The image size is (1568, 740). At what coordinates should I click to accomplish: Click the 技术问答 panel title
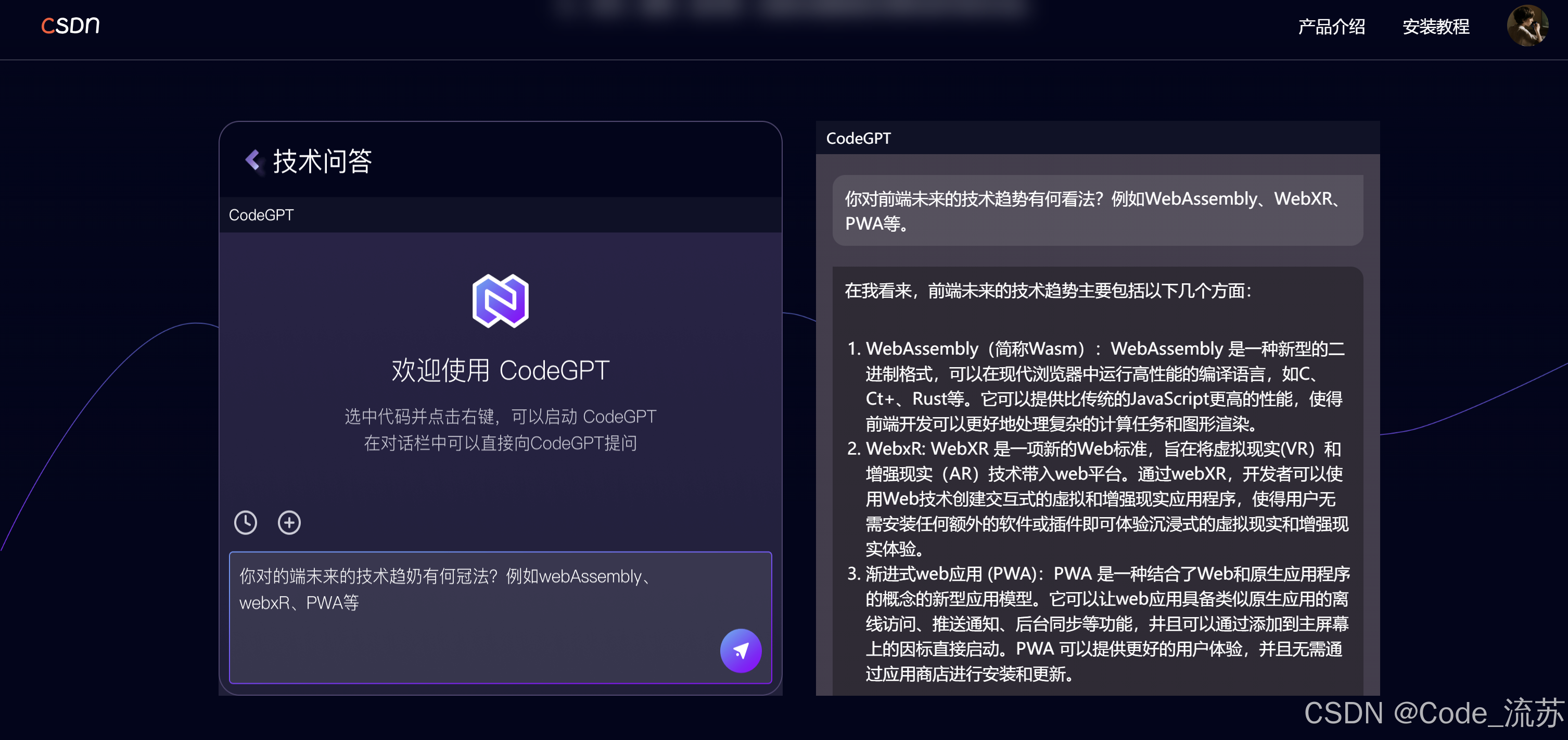pos(322,161)
